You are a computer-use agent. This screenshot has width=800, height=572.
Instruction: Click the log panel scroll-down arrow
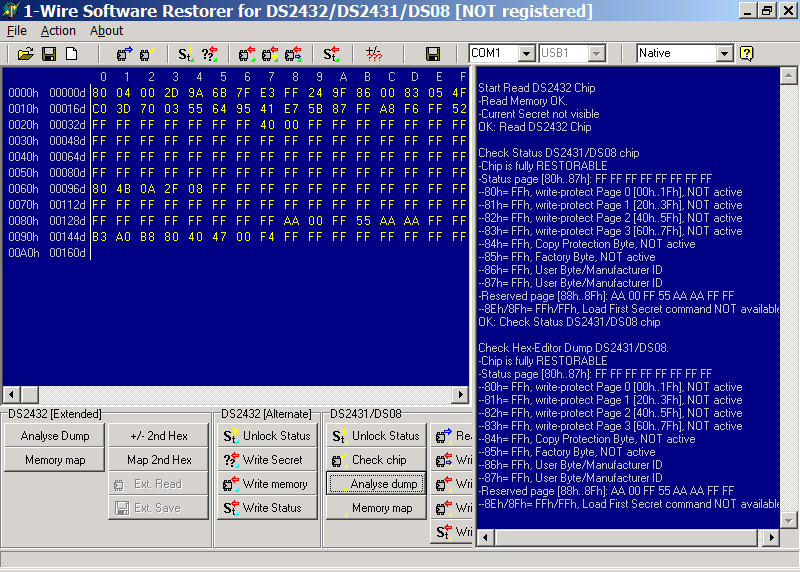point(788,520)
